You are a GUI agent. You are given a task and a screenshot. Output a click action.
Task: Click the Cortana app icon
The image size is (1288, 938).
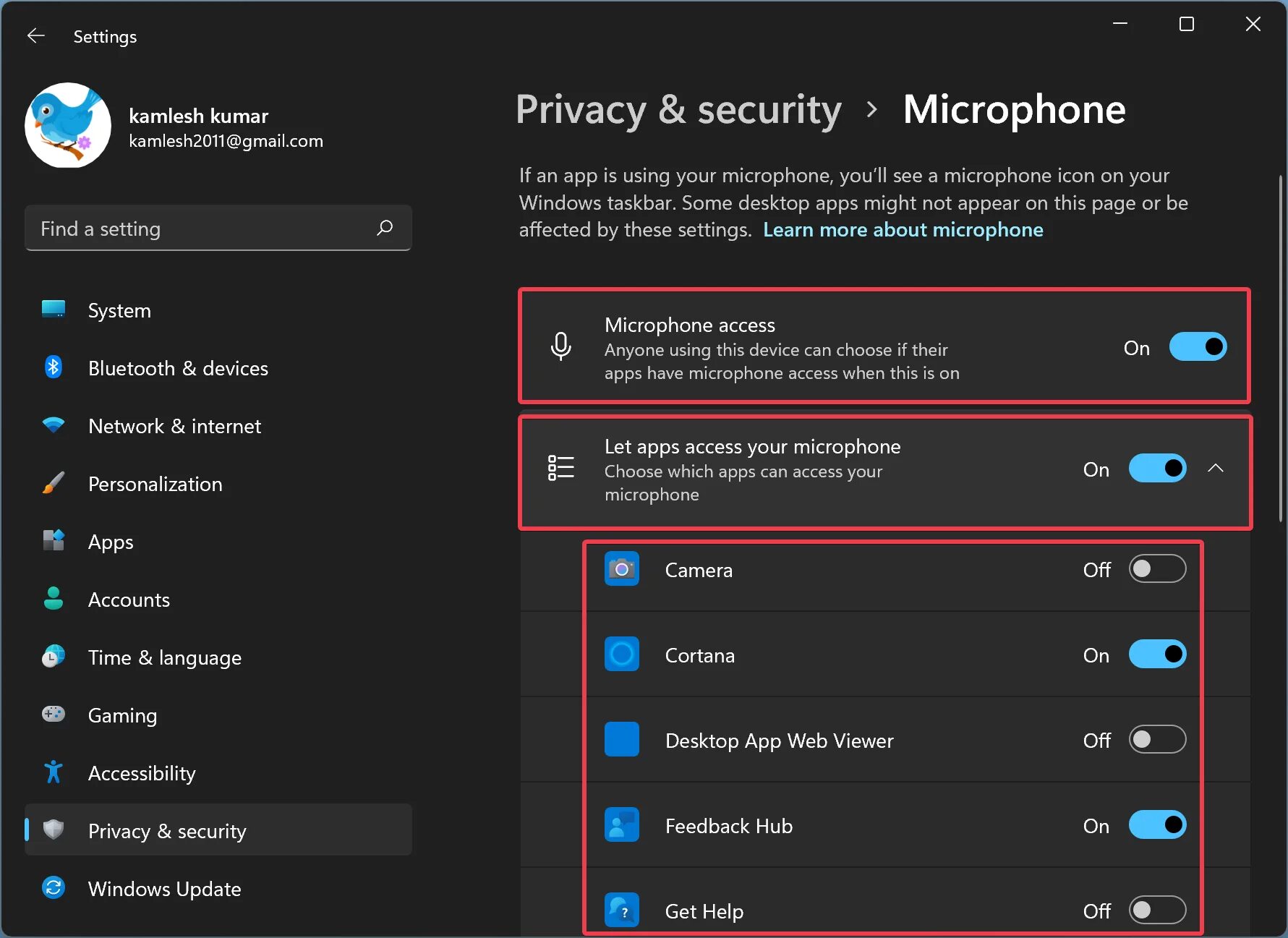pos(621,655)
